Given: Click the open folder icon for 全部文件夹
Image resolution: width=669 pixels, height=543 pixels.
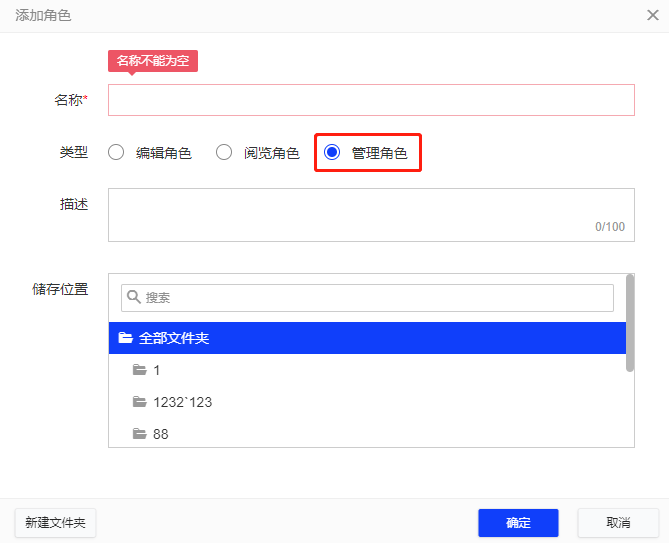Looking at the screenshot, I should [126, 338].
